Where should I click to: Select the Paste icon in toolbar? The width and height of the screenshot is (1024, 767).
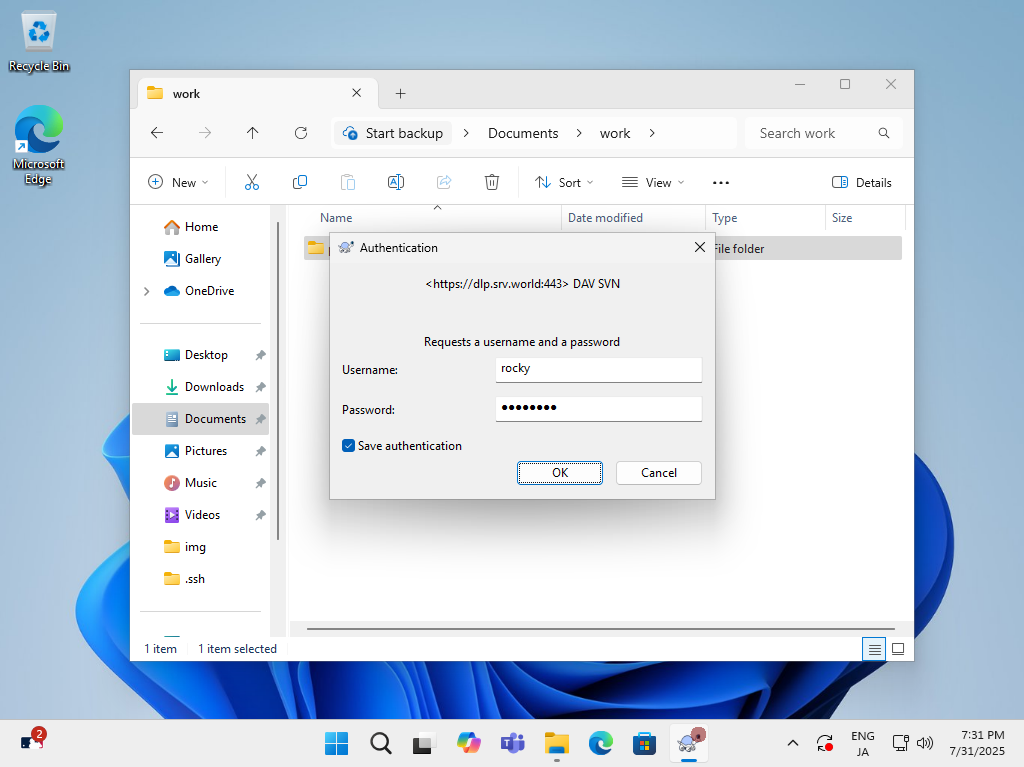tap(348, 182)
